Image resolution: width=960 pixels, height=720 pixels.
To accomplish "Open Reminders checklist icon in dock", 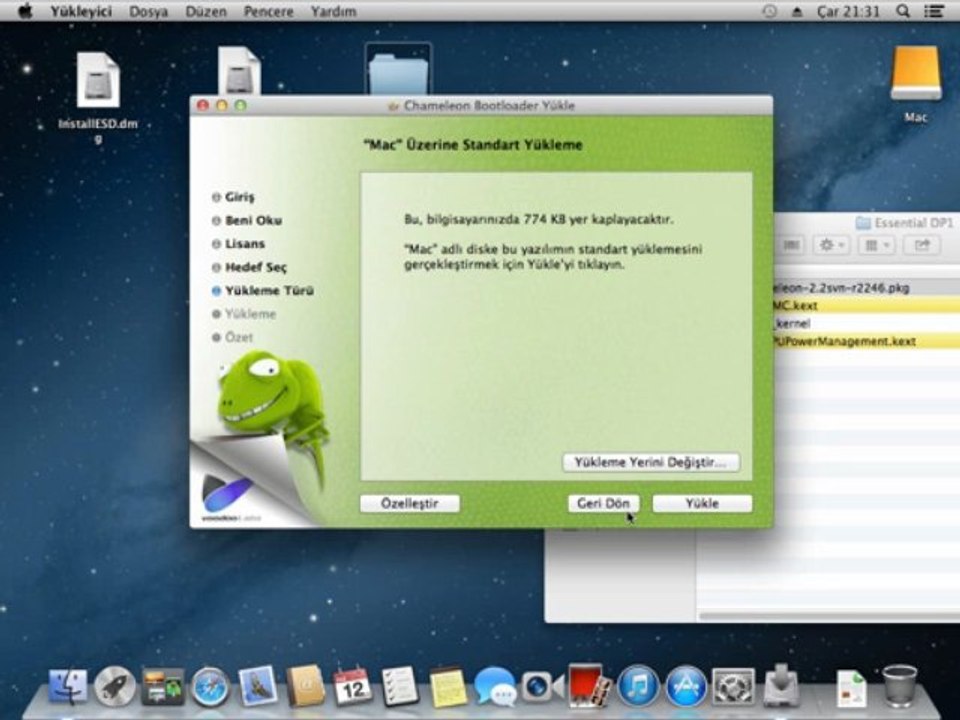I will coord(400,687).
